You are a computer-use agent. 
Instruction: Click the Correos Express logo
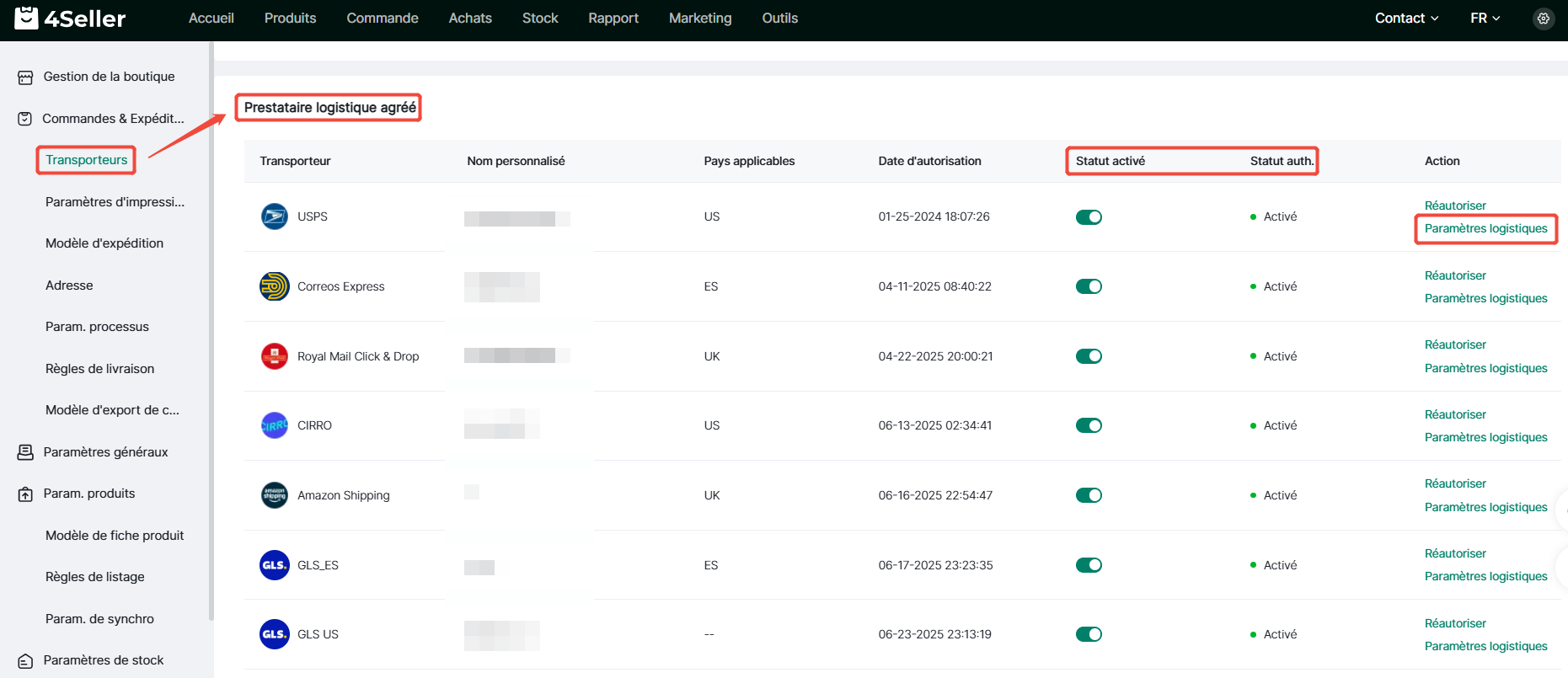pos(275,286)
